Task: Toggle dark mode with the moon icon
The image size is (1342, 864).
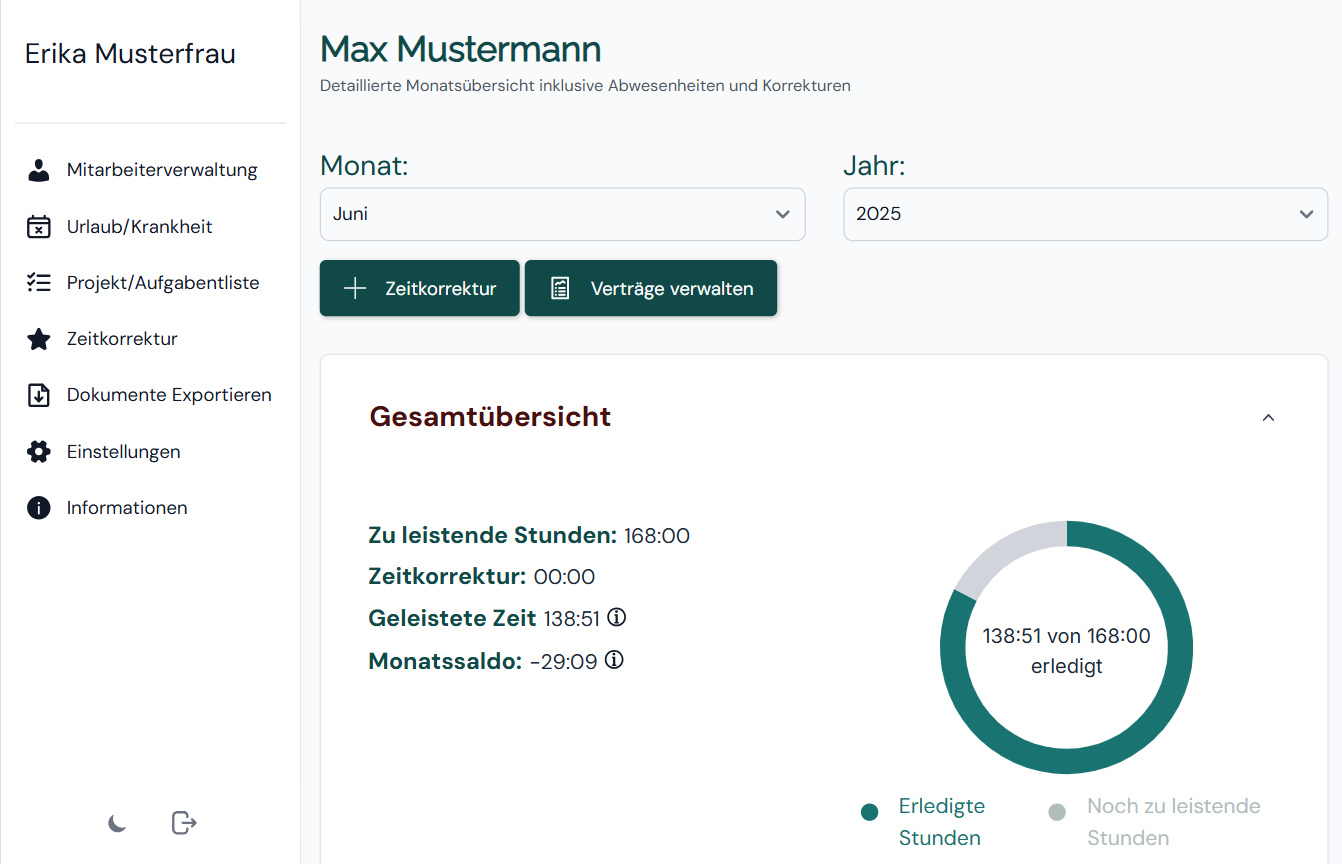Action: tap(118, 824)
